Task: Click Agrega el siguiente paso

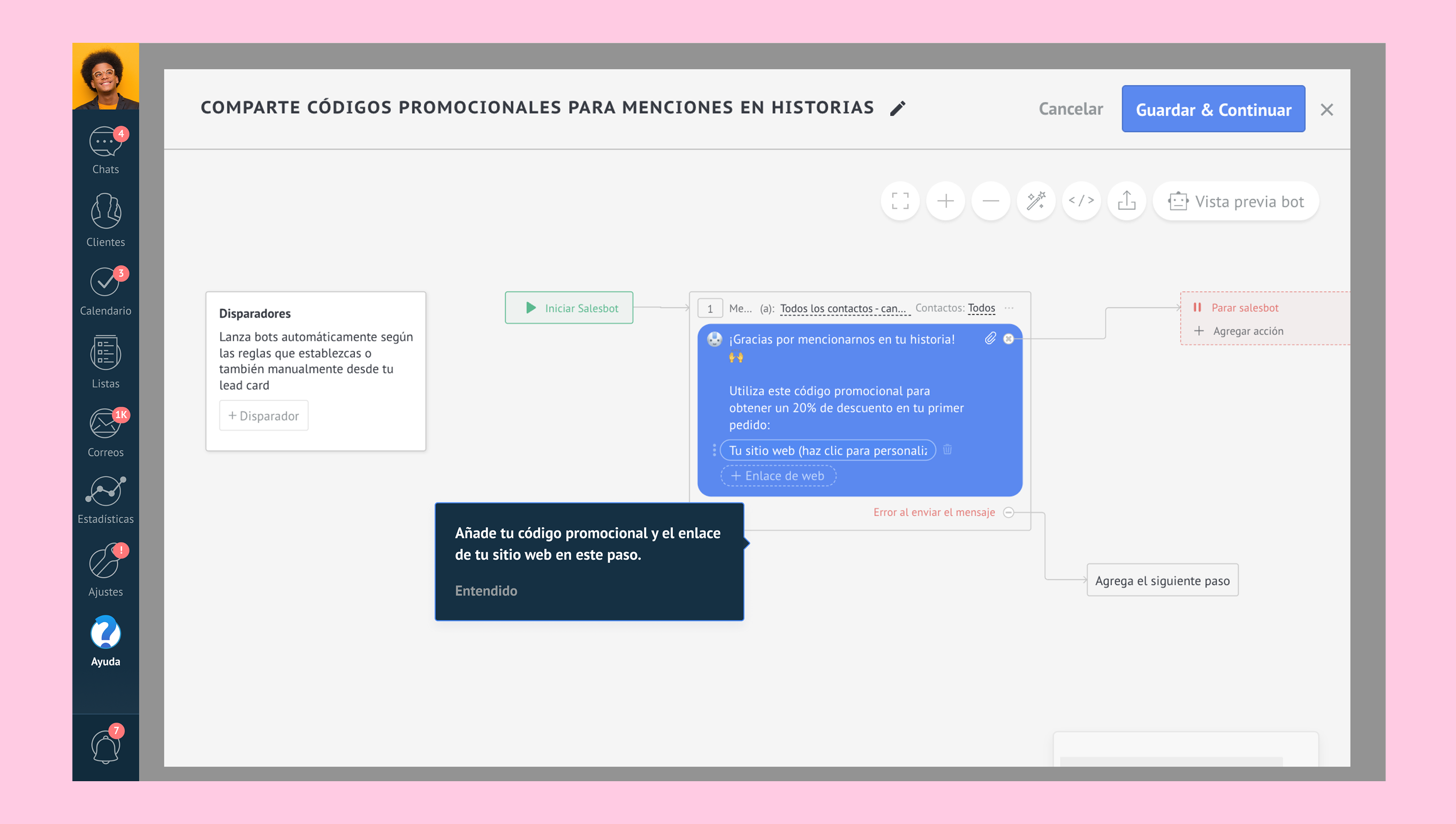Action: click(x=1162, y=580)
